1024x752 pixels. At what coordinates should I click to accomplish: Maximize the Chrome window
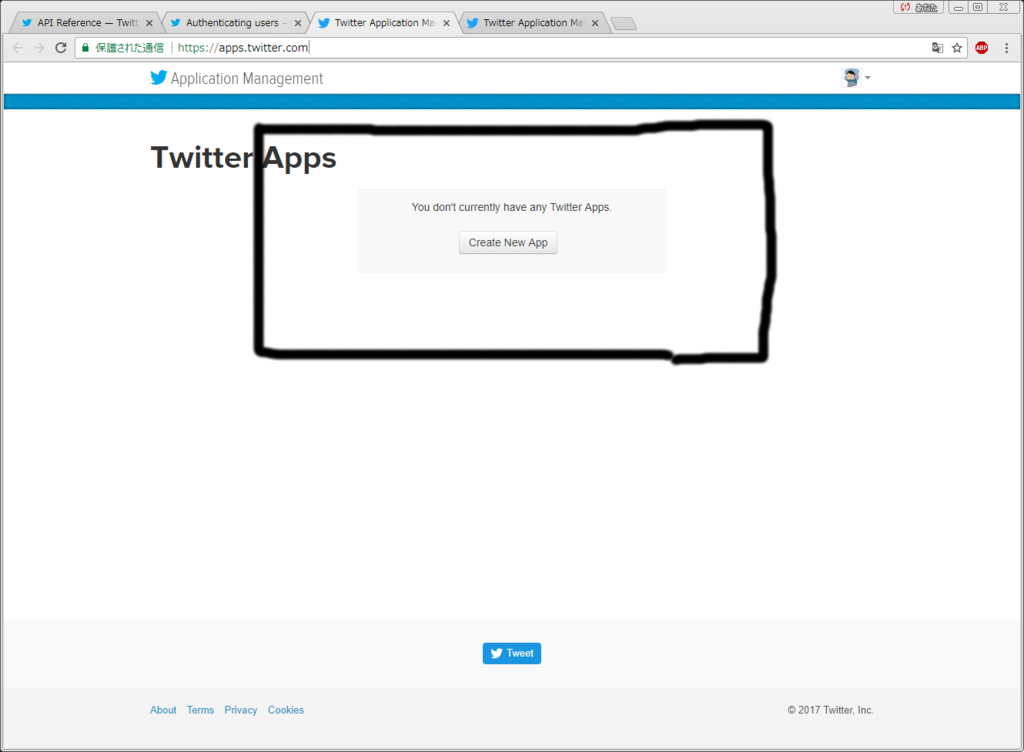pos(978,7)
